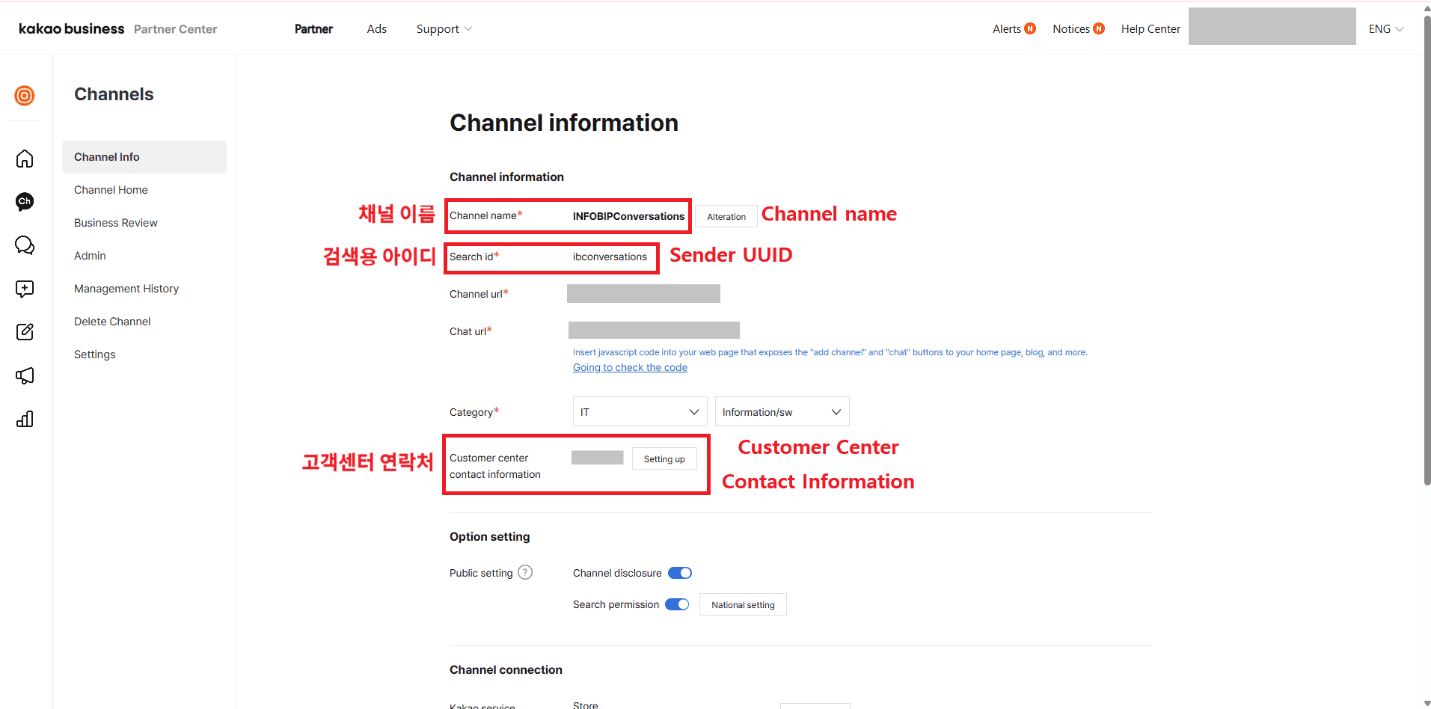1431x709 pixels.
Task: Click the ibconversations search id value
Action: [610, 257]
